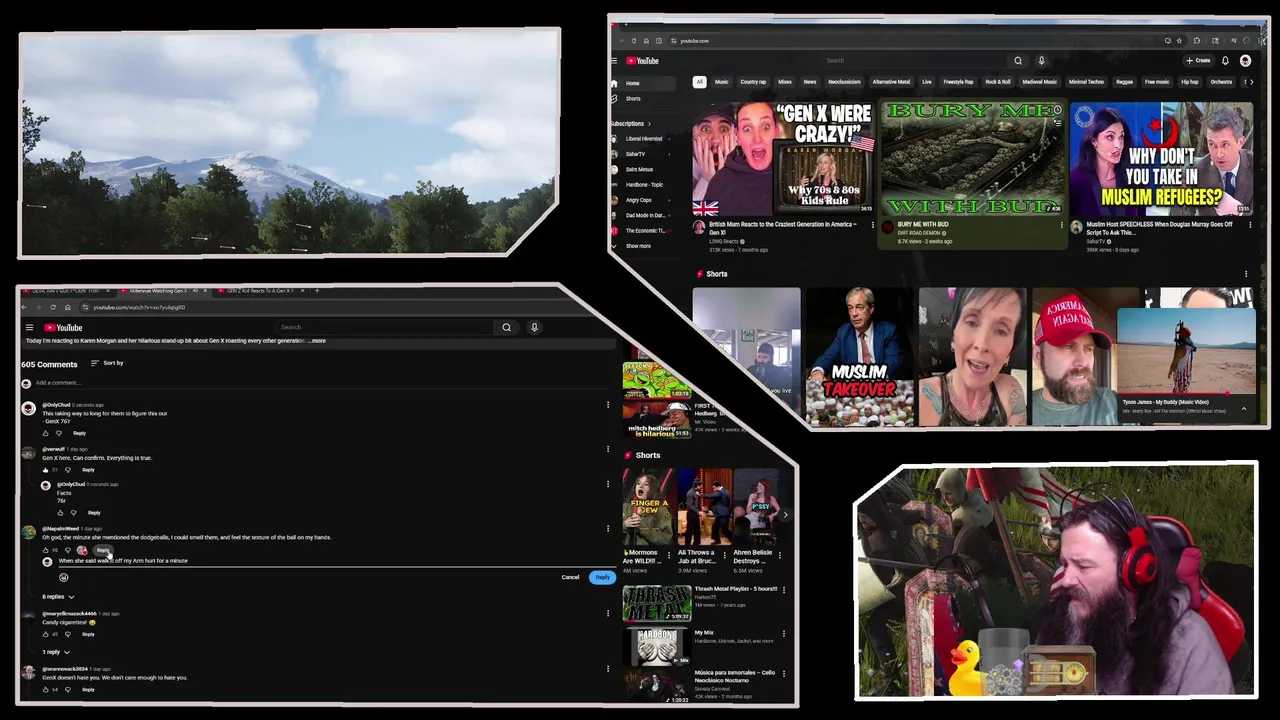Viewport: 1280px width, 720px height.
Task: Click the YouTube logo in the comments window
Action: click(x=63, y=328)
